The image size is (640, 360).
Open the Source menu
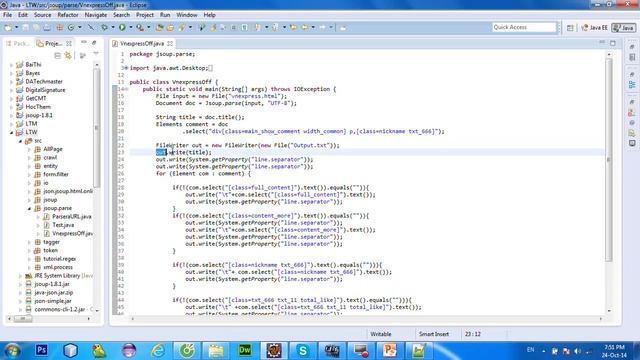click(x=42, y=15)
